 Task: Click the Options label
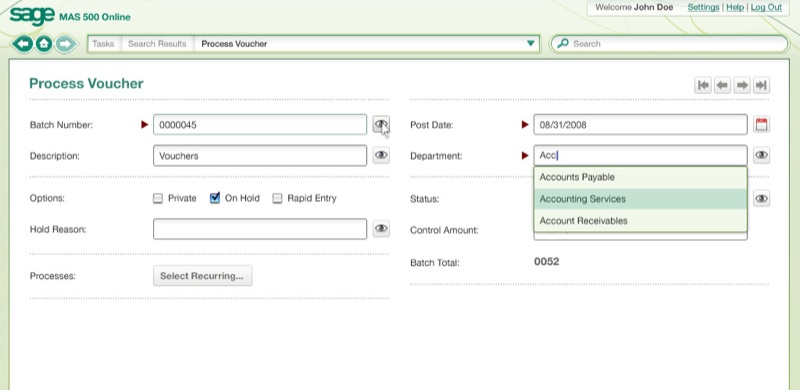pos(47,199)
